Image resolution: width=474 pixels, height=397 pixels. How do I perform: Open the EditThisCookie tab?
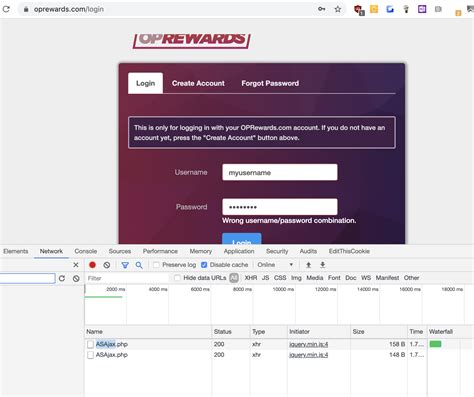coord(349,251)
